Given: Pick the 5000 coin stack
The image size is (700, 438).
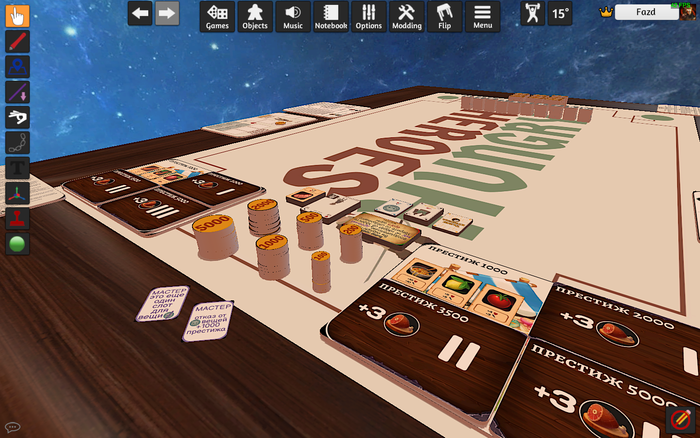Looking at the screenshot, I should coord(215,237).
